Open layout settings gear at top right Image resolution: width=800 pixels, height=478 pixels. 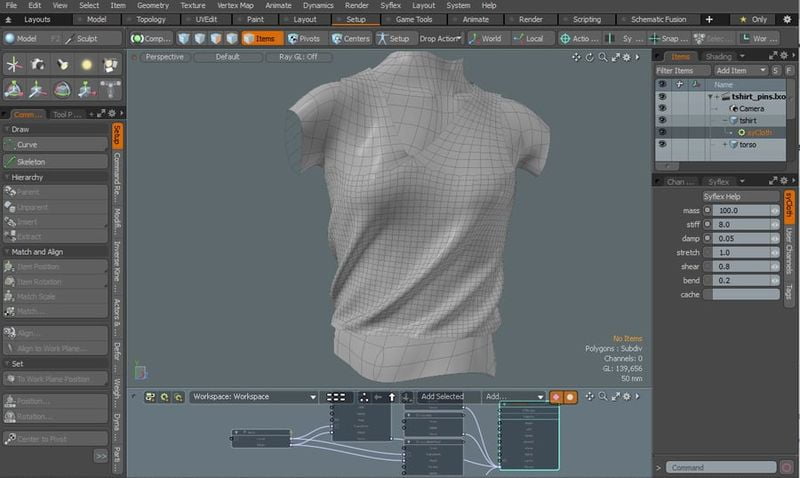click(788, 19)
